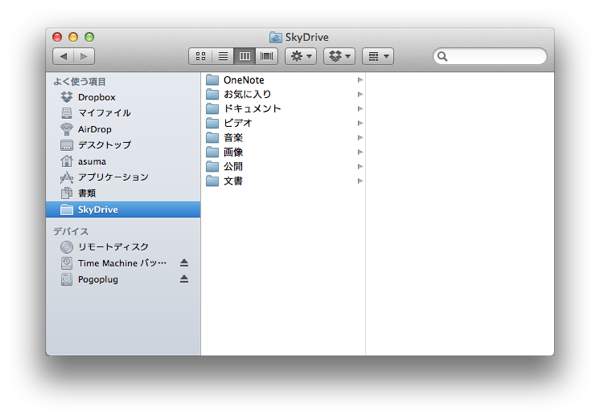The width and height of the screenshot is (600, 419).
Task: Expand the ドキュメント folder arrow
Action: [x=360, y=109]
